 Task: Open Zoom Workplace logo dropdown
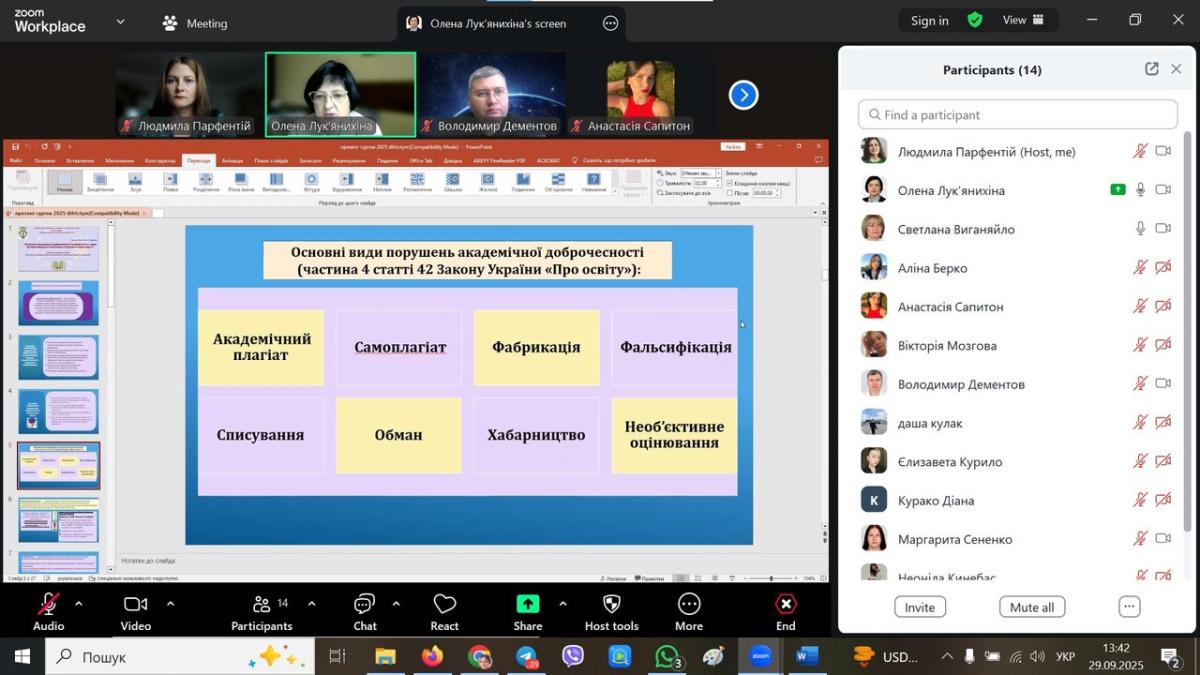click(121, 21)
